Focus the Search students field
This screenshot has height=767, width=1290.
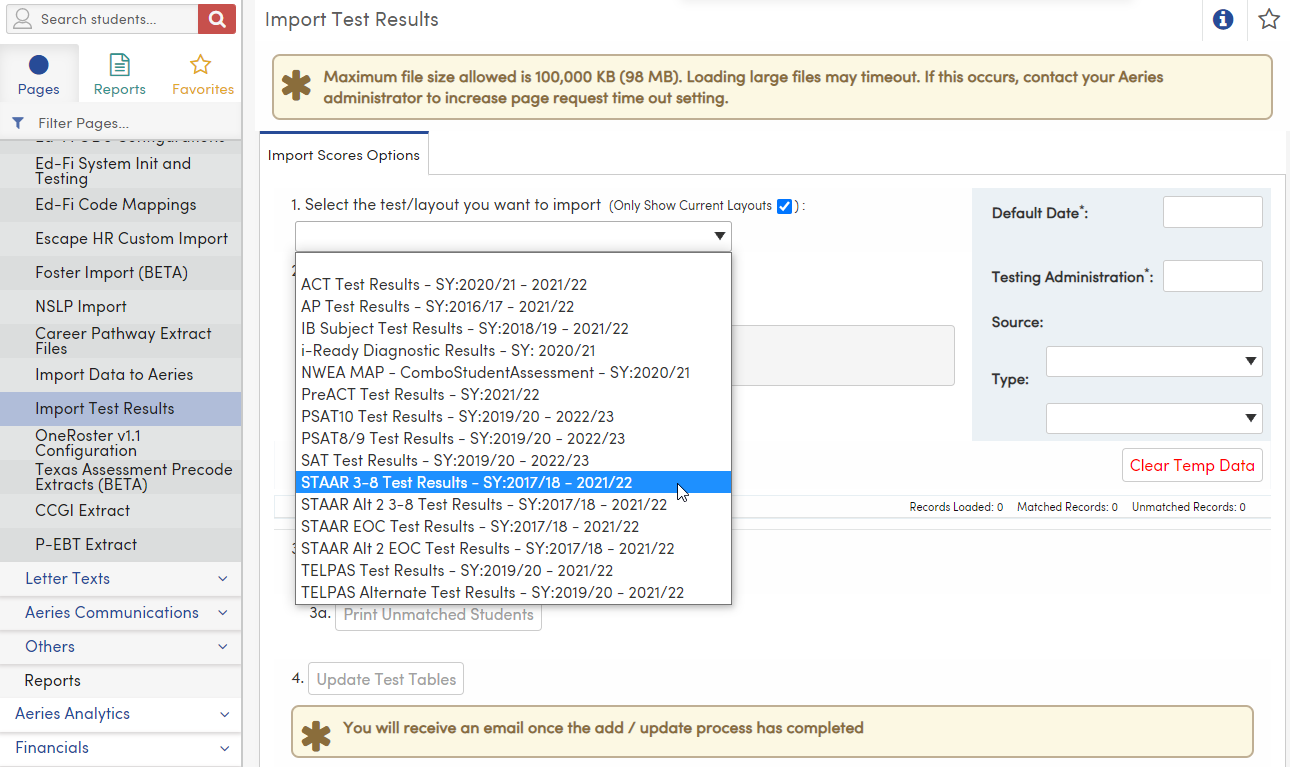point(101,19)
